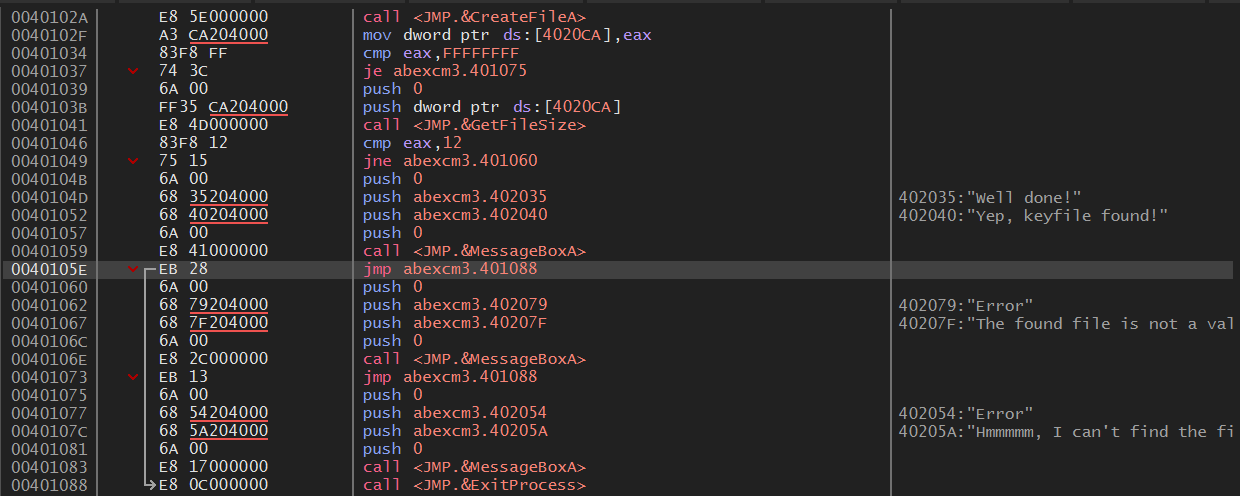
Task: Click opcode bytes 75 15
Action: pos(183,161)
